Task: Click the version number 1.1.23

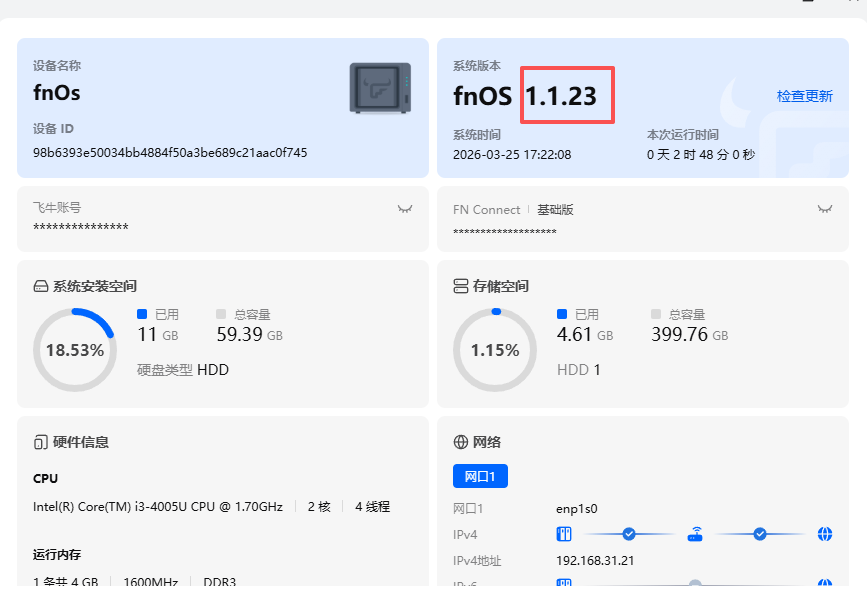Action: pos(561,96)
